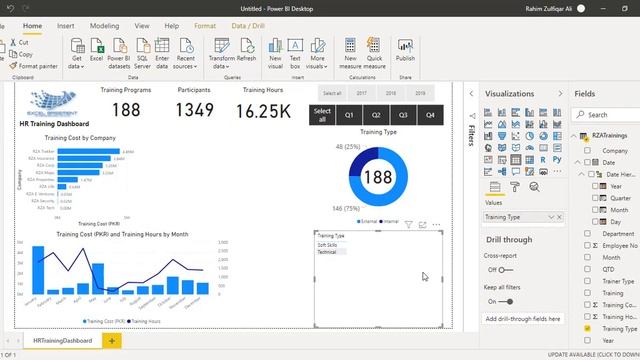Select the waterfall chart visual
This screenshot has height=360, width=640.
488,136
